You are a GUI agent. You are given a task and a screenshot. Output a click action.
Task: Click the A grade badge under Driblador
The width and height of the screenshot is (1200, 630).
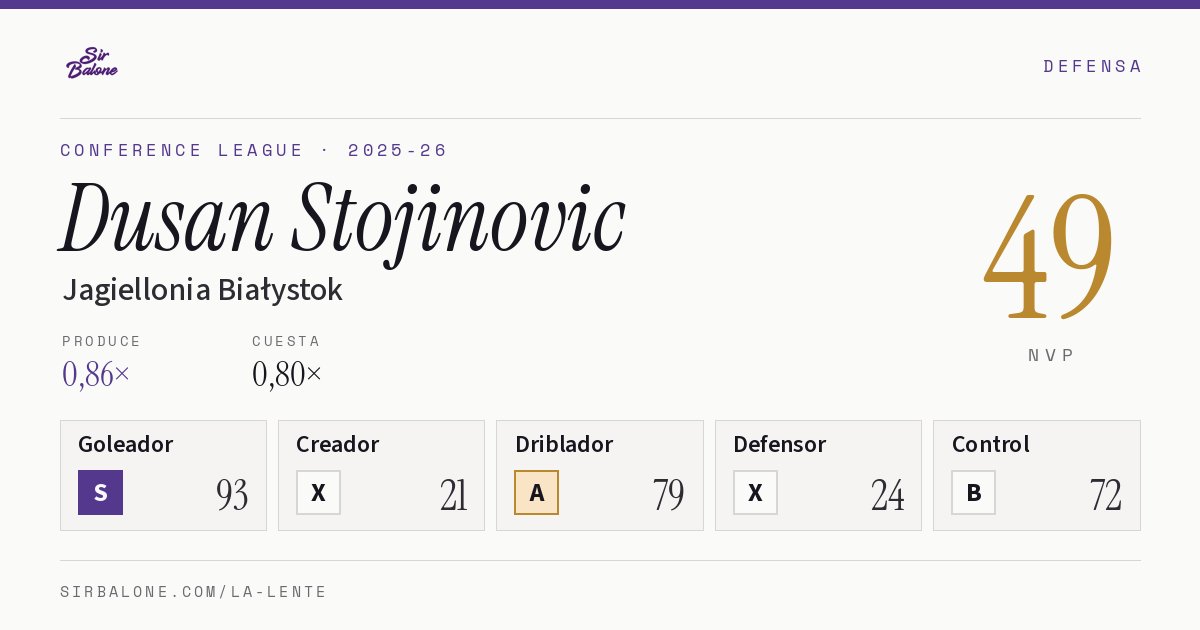(x=537, y=492)
